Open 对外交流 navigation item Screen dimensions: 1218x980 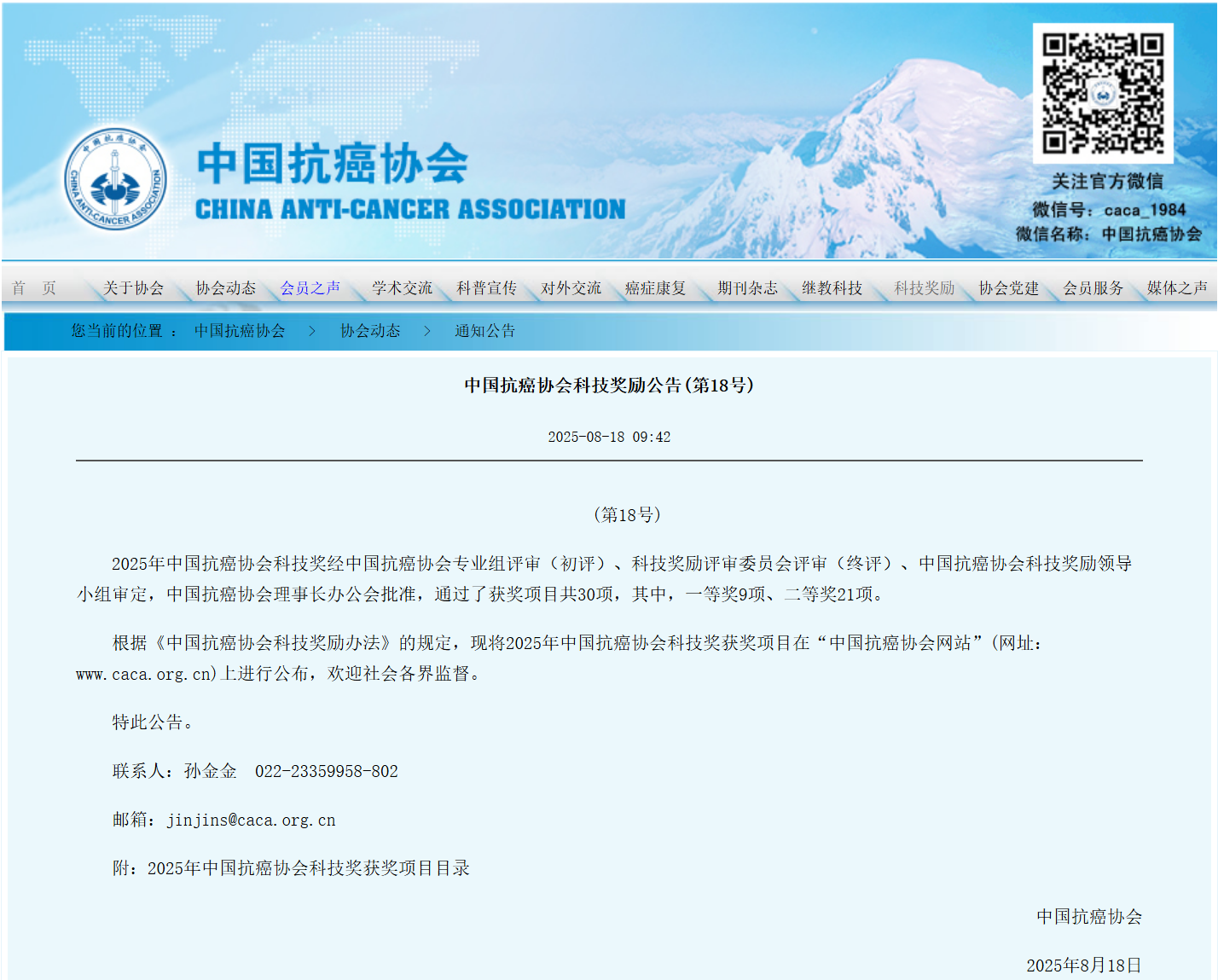tap(571, 288)
